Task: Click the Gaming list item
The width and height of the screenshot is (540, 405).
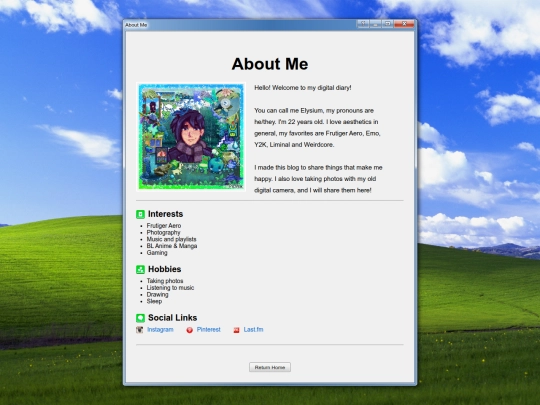Action: click(x=157, y=252)
